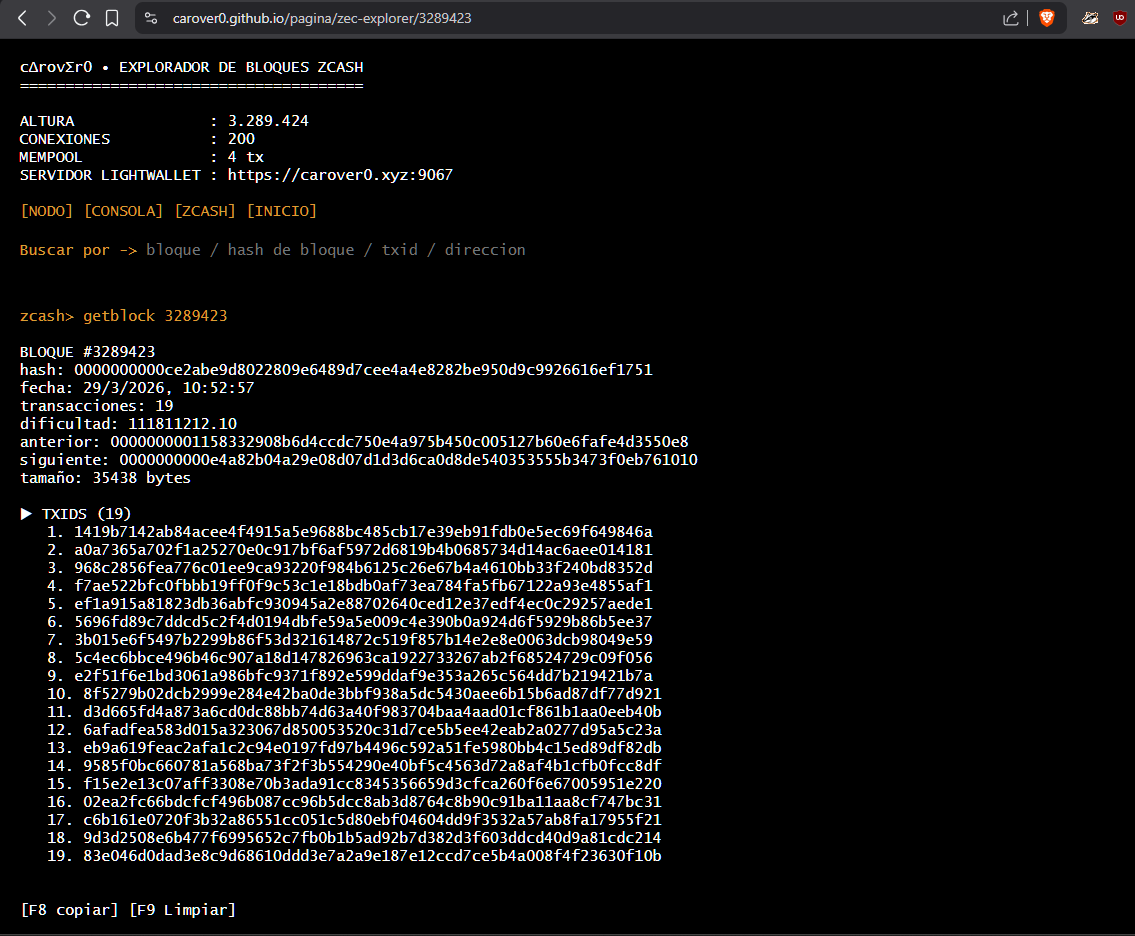The height and width of the screenshot is (936, 1135).
Task: Go back using browser back arrow
Action: point(22,18)
